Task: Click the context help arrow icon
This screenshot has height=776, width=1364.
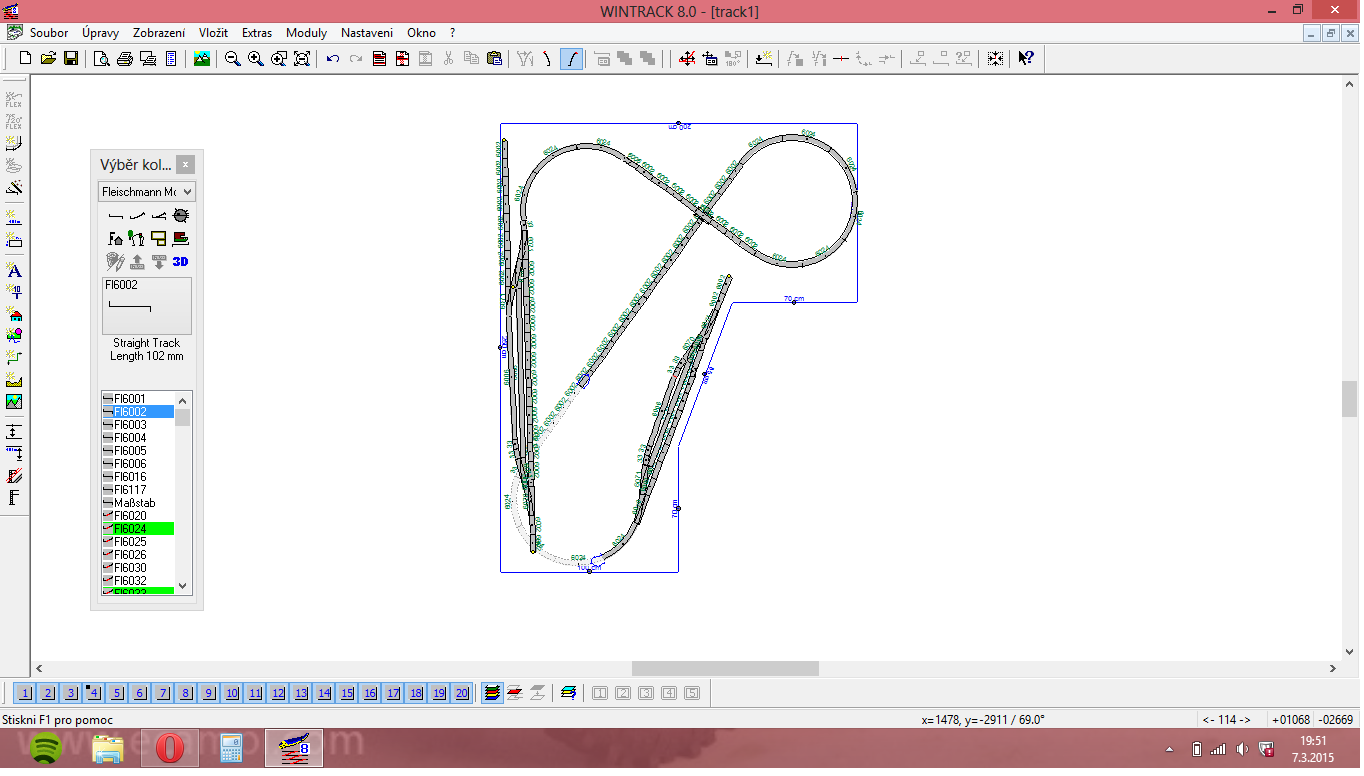Action: point(1025,59)
